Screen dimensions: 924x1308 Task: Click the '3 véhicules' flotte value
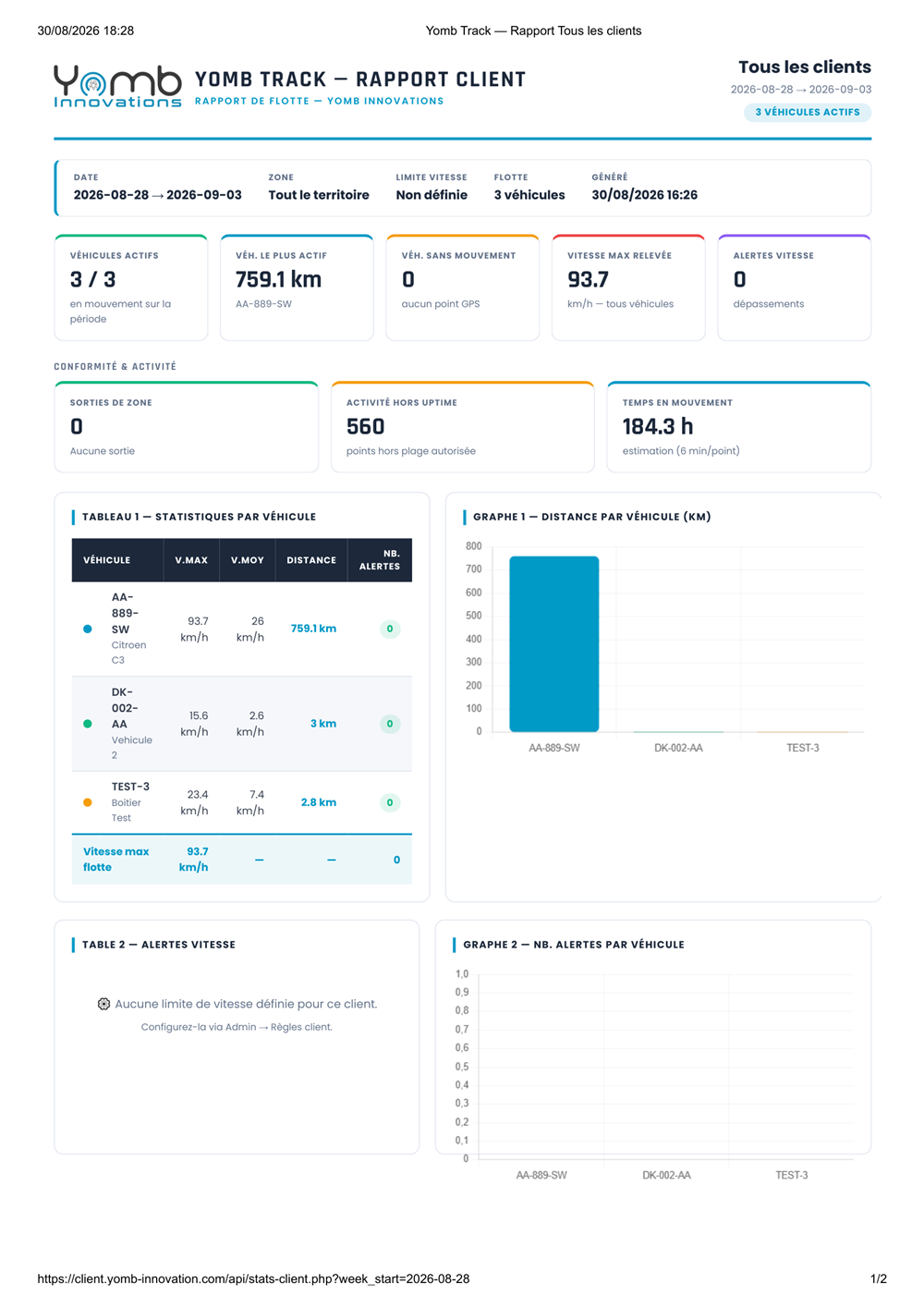(529, 195)
